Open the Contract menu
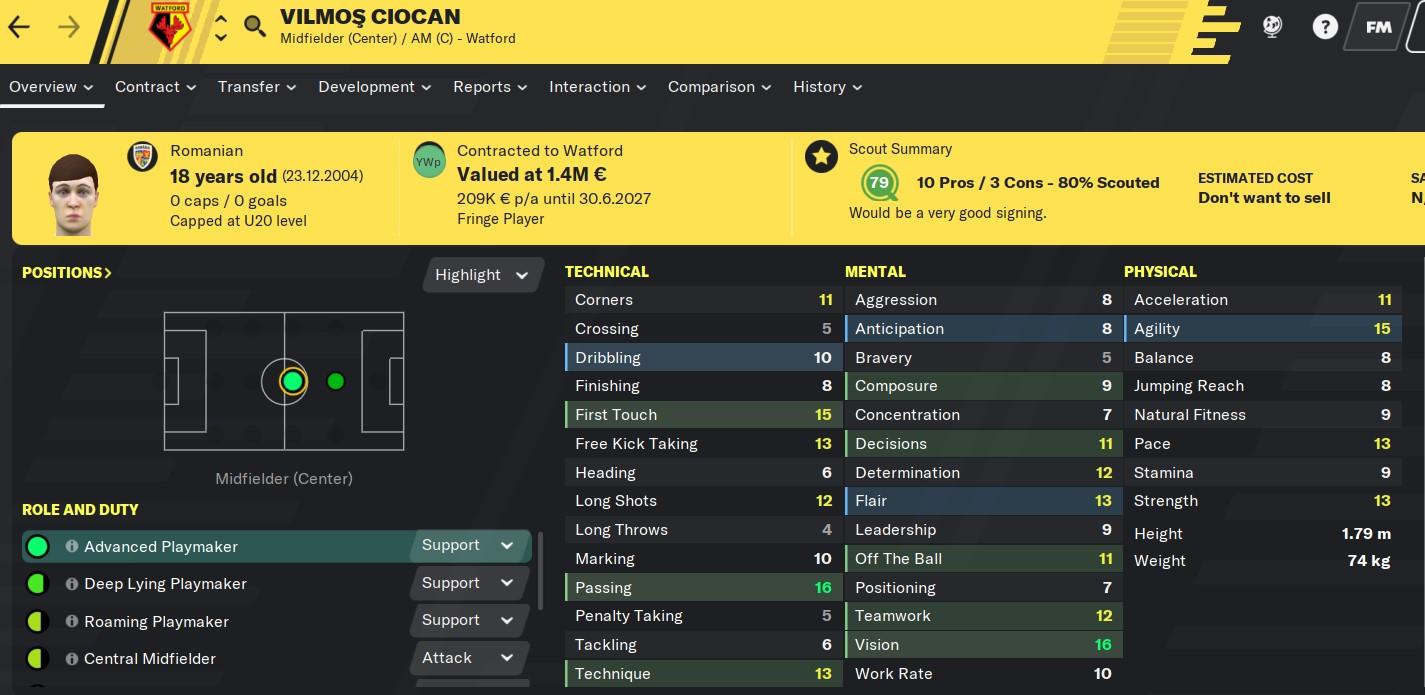1425x695 pixels. click(155, 87)
